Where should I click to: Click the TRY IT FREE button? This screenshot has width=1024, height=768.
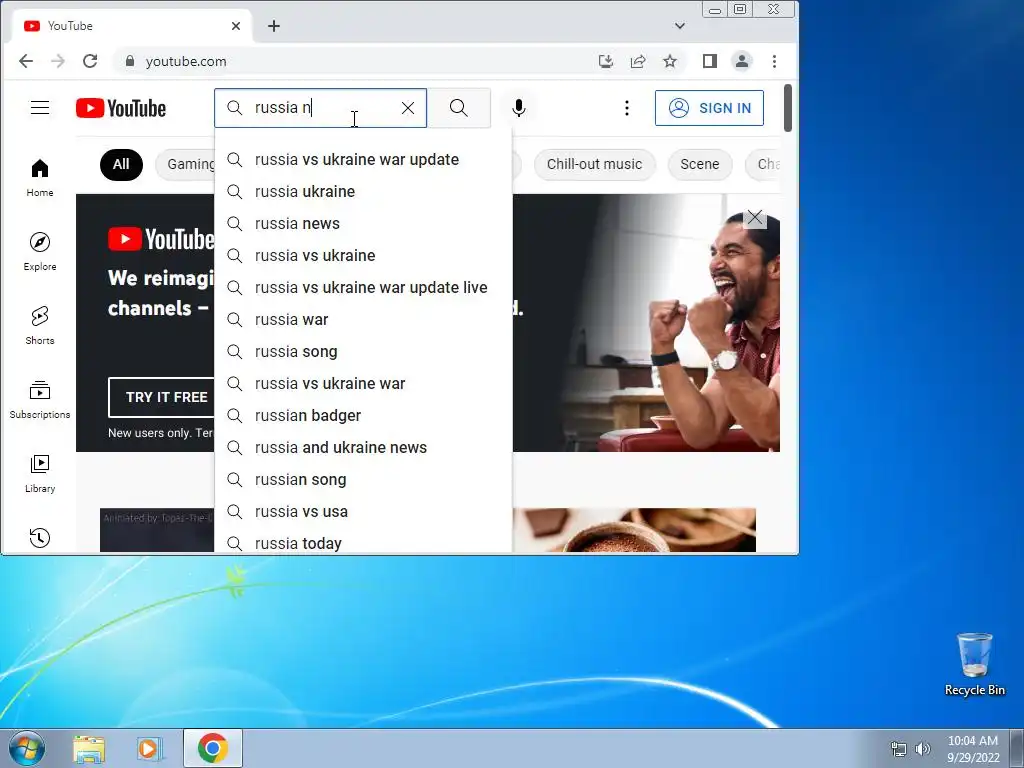(162, 397)
